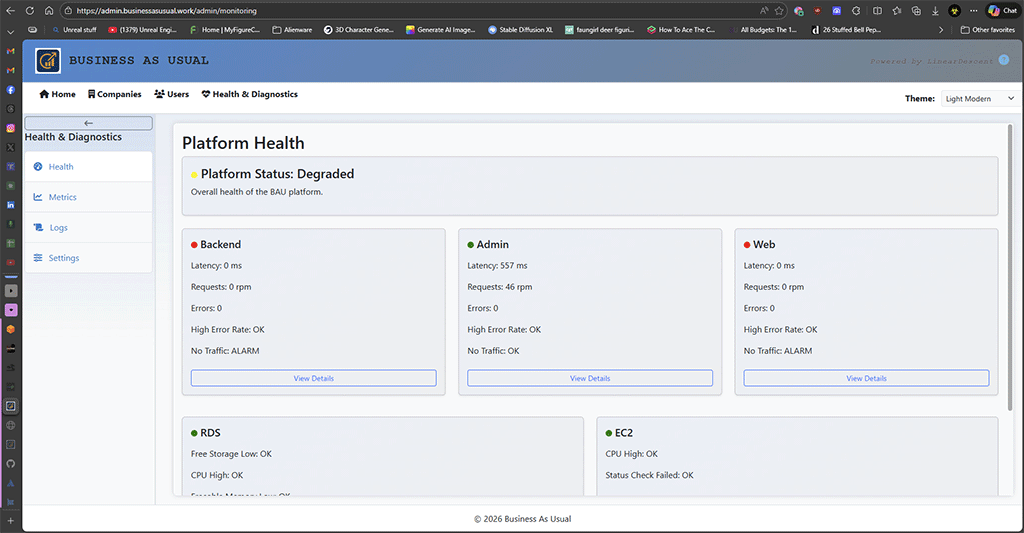Open LinkedIn from the browser sidebar
Viewport: 1024px width, 533px height.
coord(11,205)
